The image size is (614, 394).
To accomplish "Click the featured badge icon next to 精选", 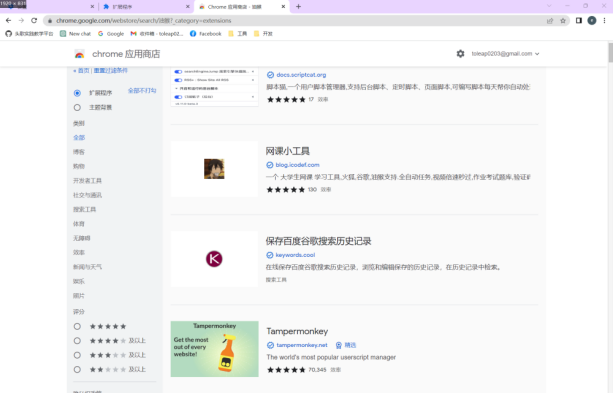I will click(x=339, y=345).
